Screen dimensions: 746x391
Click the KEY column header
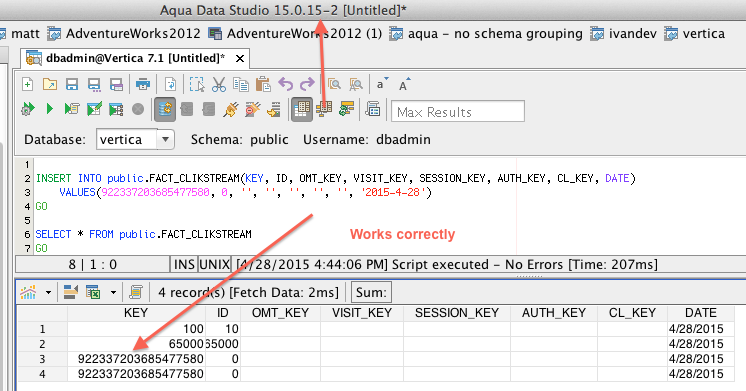[136, 313]
